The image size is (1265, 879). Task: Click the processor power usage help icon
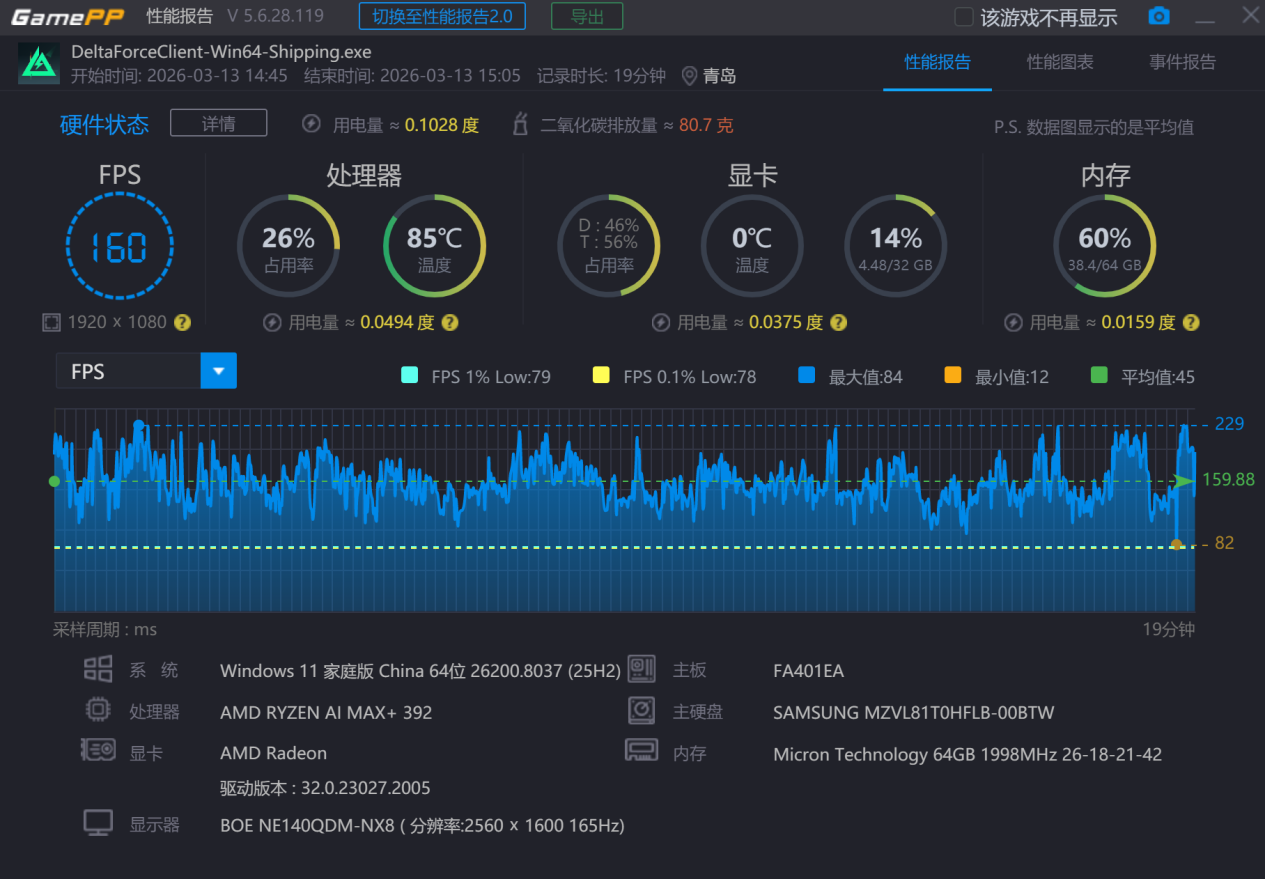[450, 322]
